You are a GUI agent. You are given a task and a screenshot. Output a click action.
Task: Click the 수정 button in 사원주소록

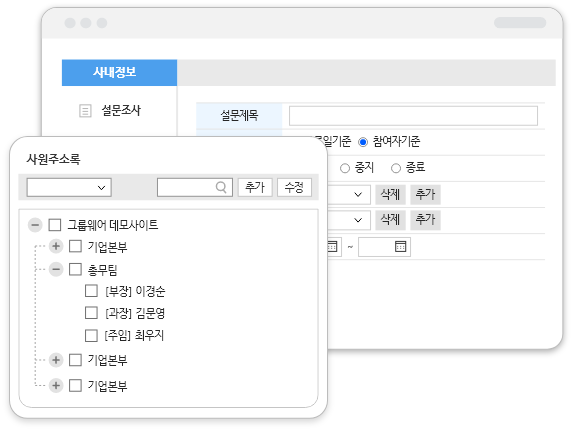(x=295, y=188)
